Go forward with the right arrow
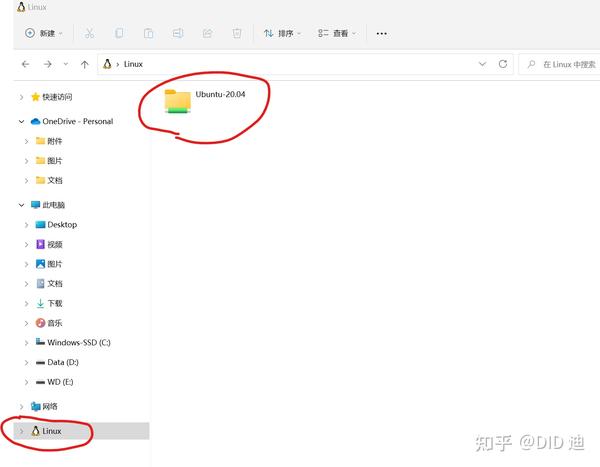This screenshot has height=467, width=600. [x=48, y=64]
